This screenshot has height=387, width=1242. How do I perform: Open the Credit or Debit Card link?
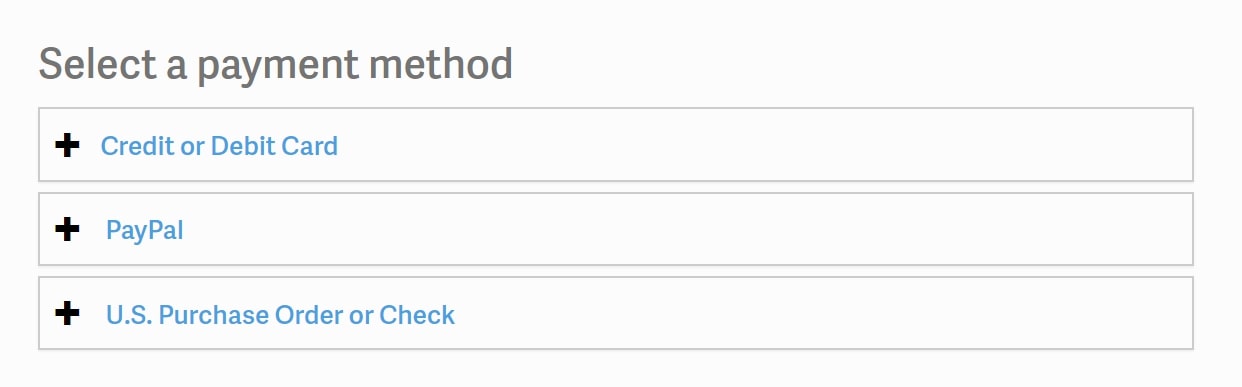click(219, 146)
